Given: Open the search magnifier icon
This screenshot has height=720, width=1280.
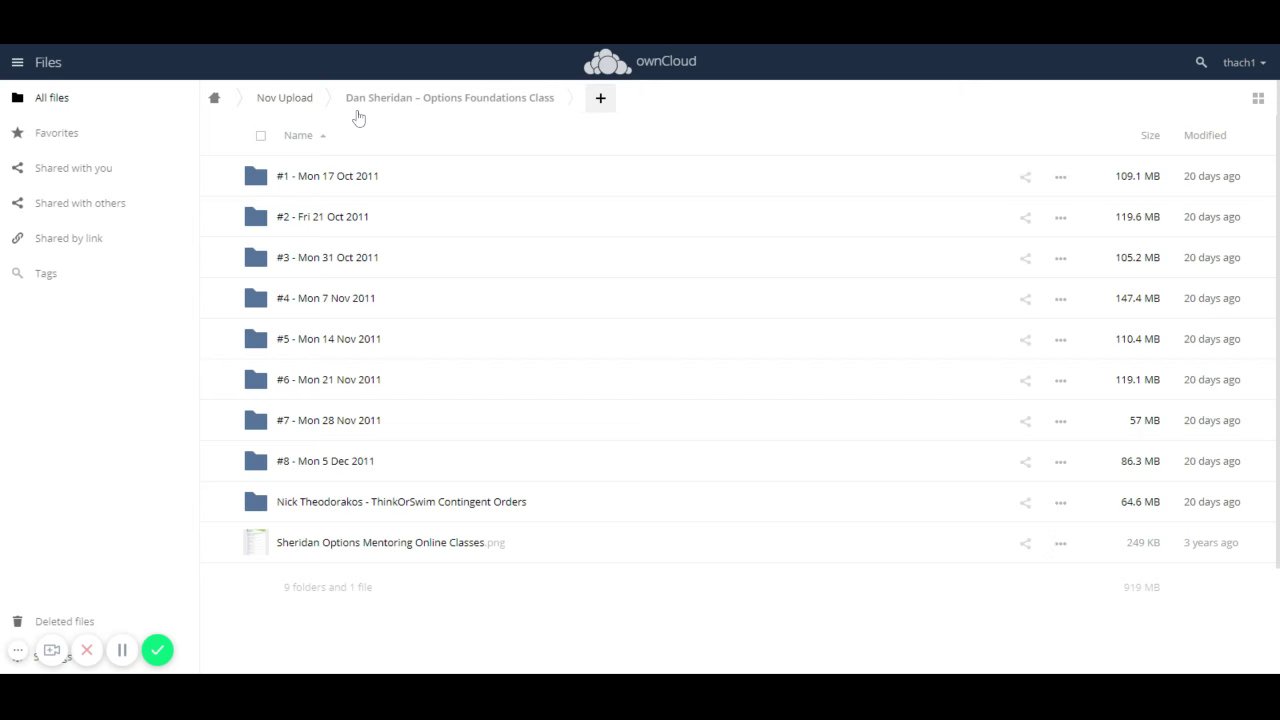Looking at the screenshot, I should (1201, 62).
